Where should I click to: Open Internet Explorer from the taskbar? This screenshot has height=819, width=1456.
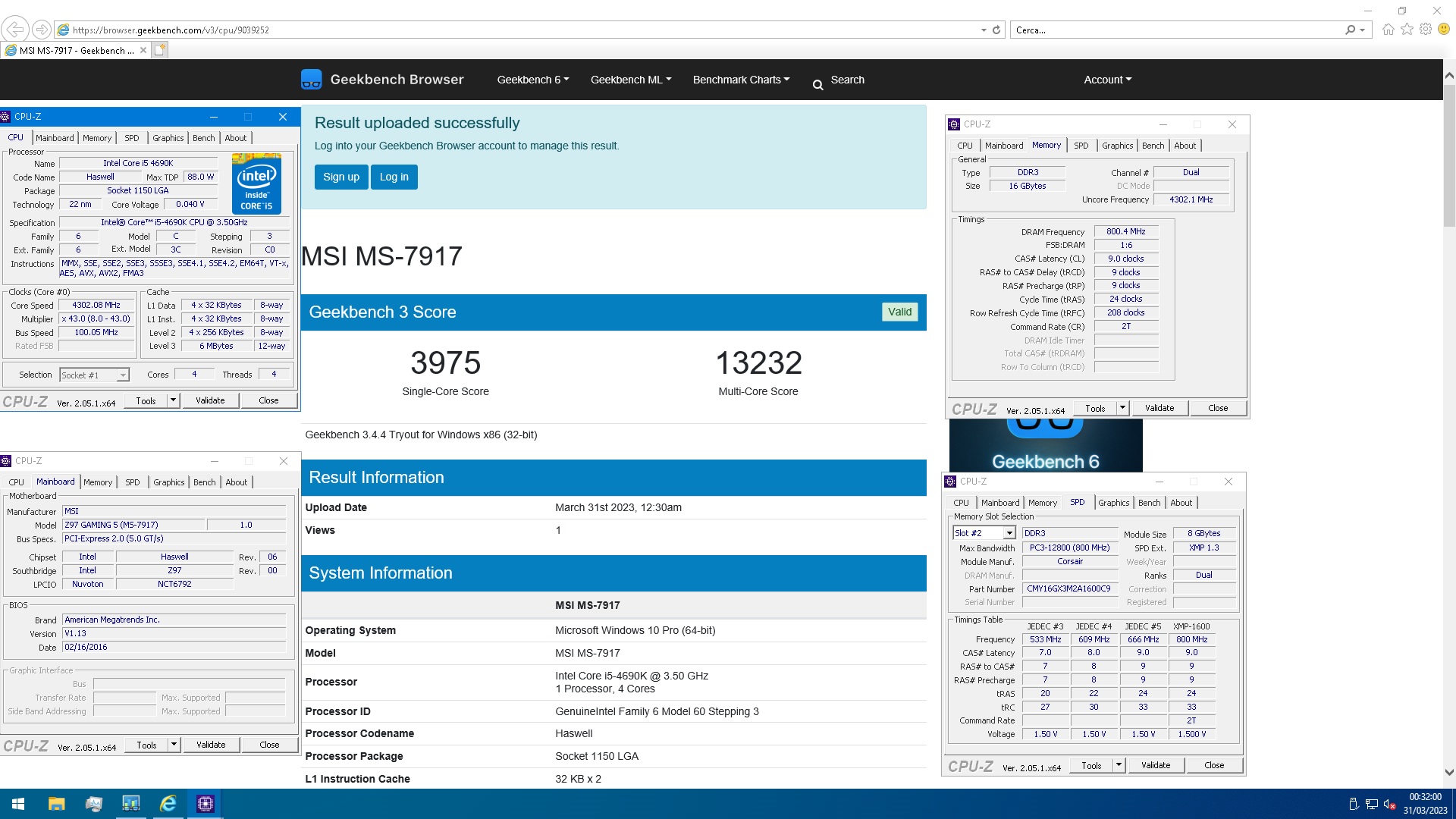pyautogui.click(x=168, y=804)
